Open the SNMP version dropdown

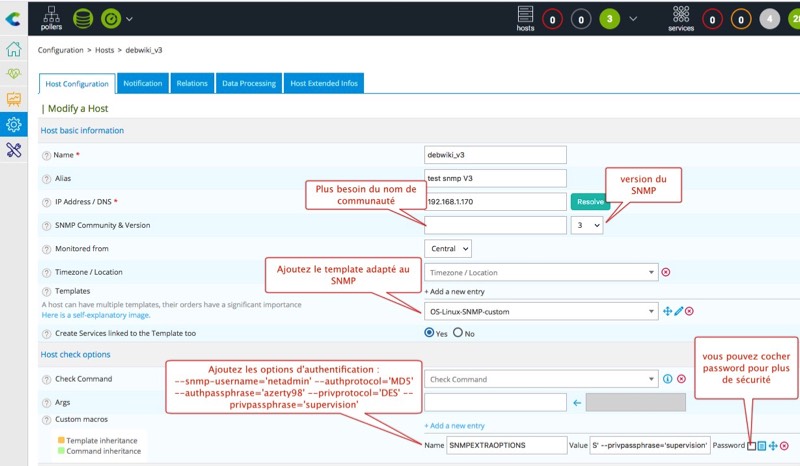587,226
